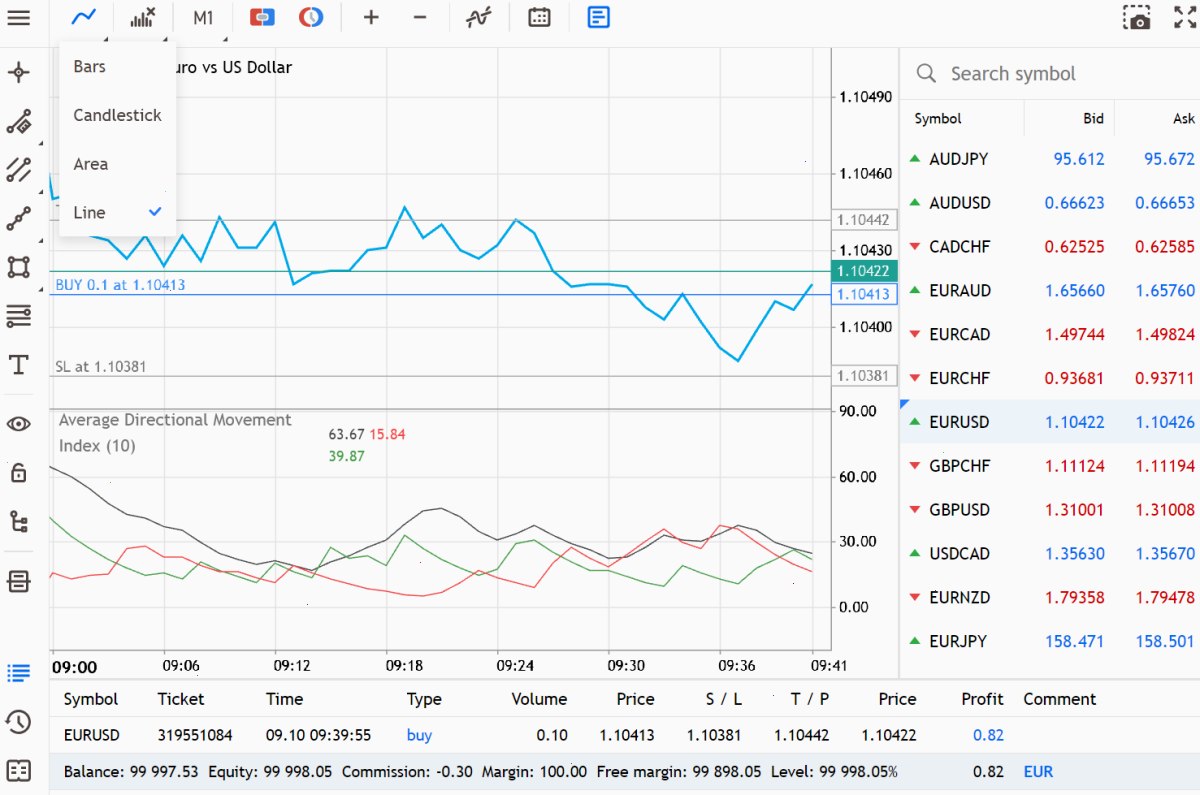Zoom in with the plus icon
The width and height of the screenshot is (1200, 795).
click(x=371, y=17)
